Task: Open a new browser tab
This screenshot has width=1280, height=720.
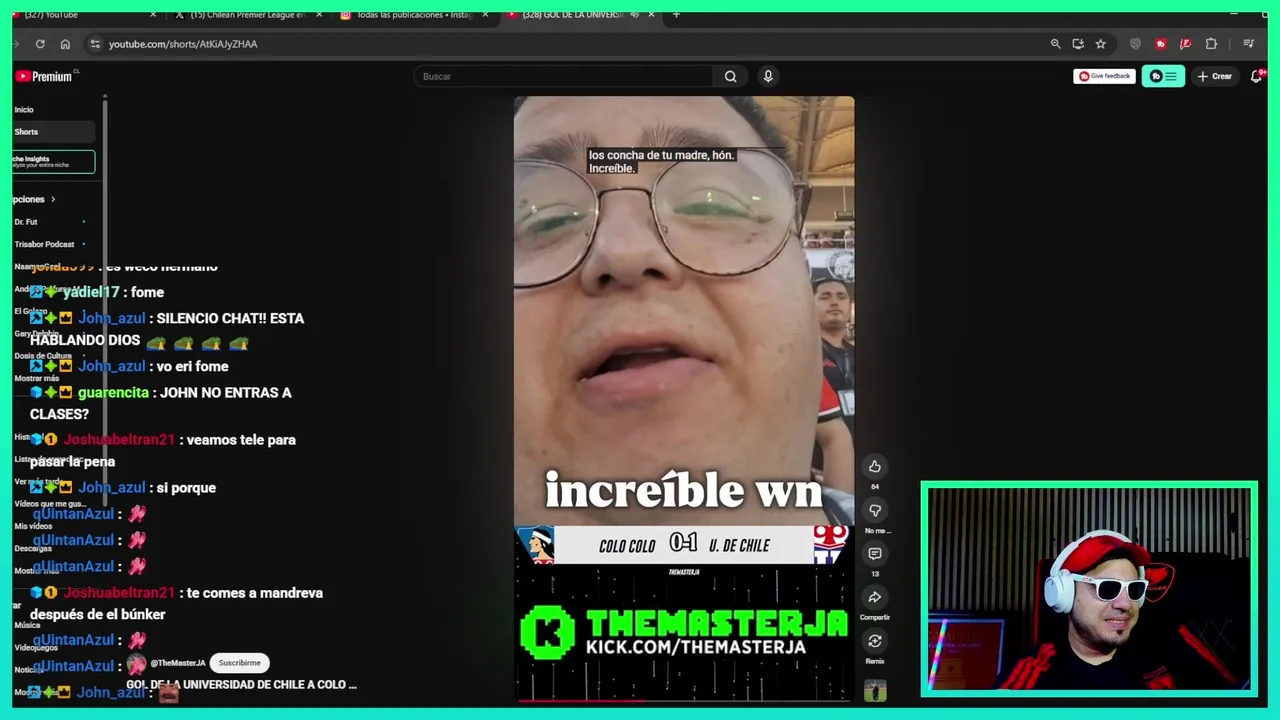Action: [x=676, y=15]
